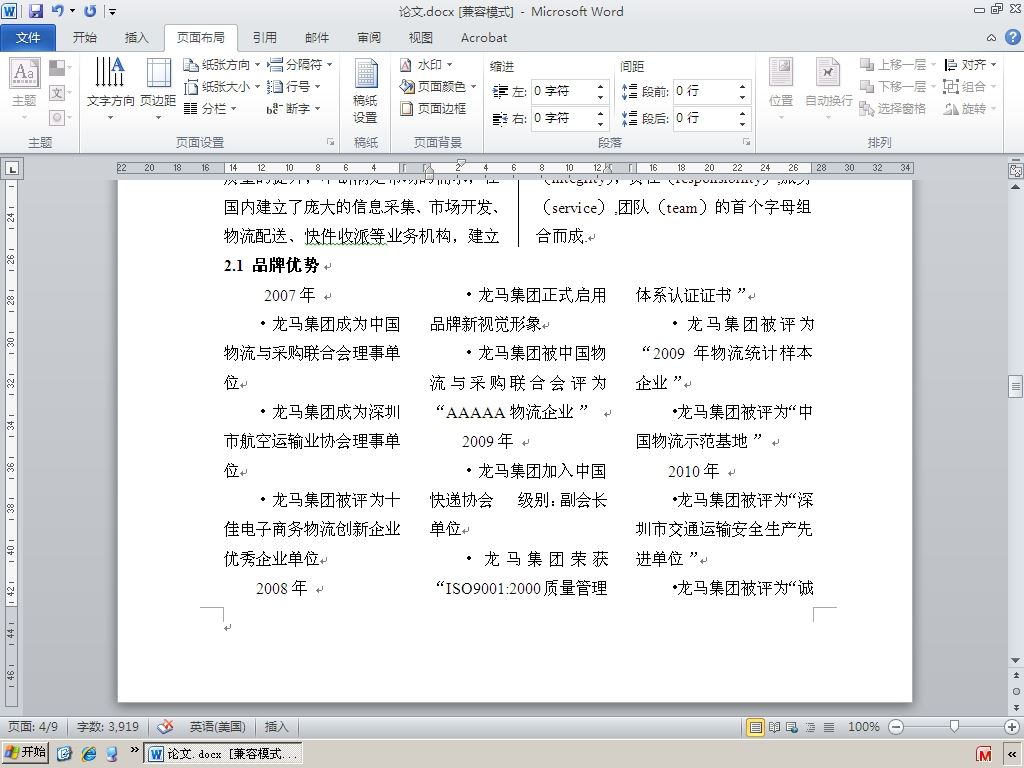The width and height of the screenshot is (1024, 768).
Task: Switch to the Insert (插入) tab
Action: [x=136, y=38]
